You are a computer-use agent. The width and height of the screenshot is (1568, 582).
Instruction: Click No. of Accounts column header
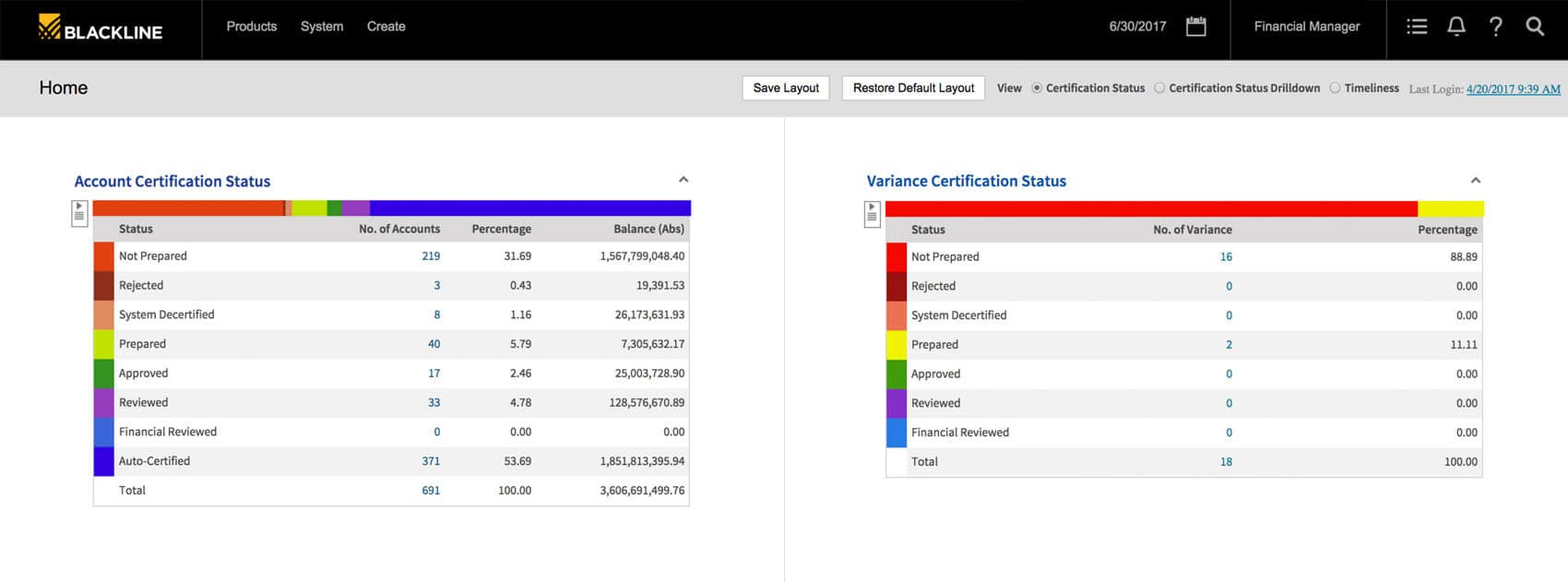coord(399,229)
